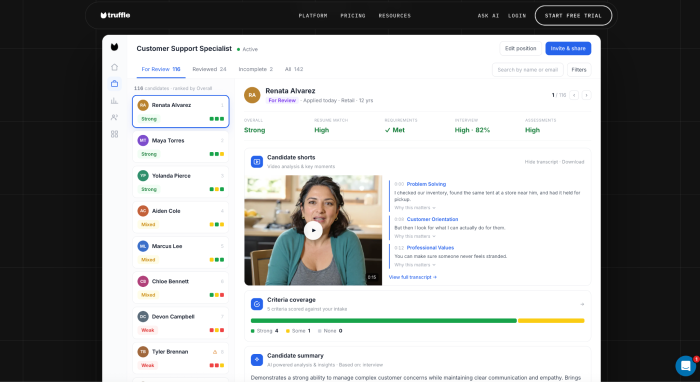Image resolution: width=700 pixels, height=382 pixels.
Task: Open the bar chart analytics sidebar icon
Action: (x=114, y=100)
